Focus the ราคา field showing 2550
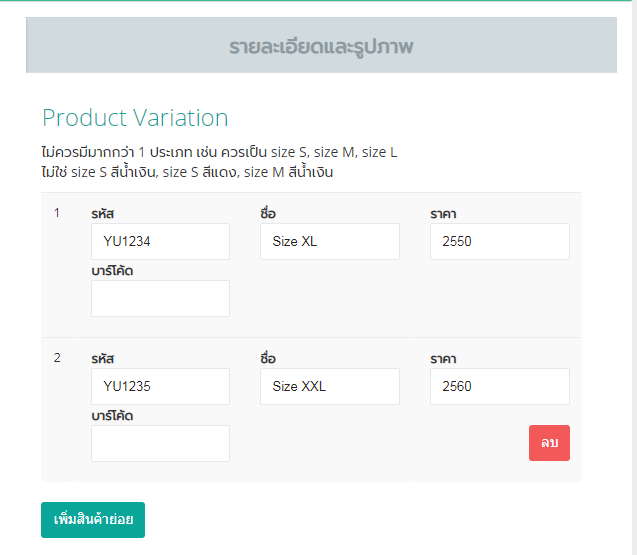Screen dimensions: 637x555 click(x=500, y=241)
